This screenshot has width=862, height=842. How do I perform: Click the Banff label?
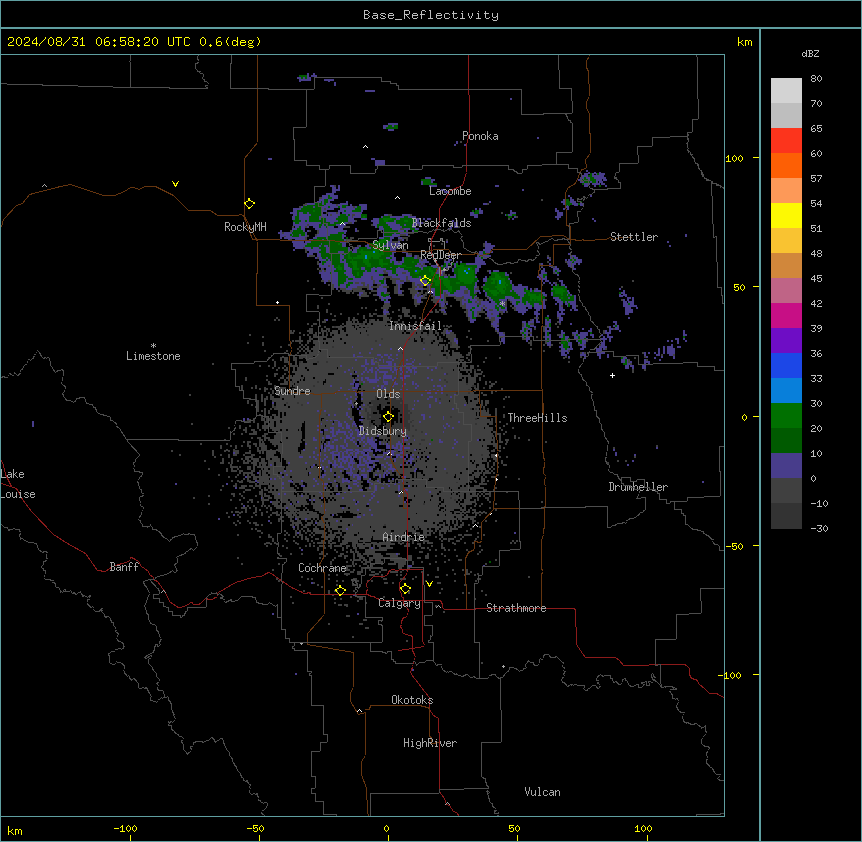coord(124,567)
